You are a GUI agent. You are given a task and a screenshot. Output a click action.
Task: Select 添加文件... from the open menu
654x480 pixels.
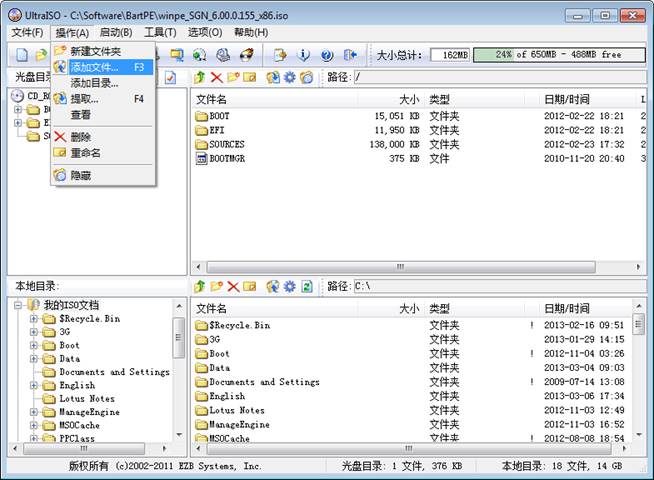pyautogui.click(x=94, y=67)
